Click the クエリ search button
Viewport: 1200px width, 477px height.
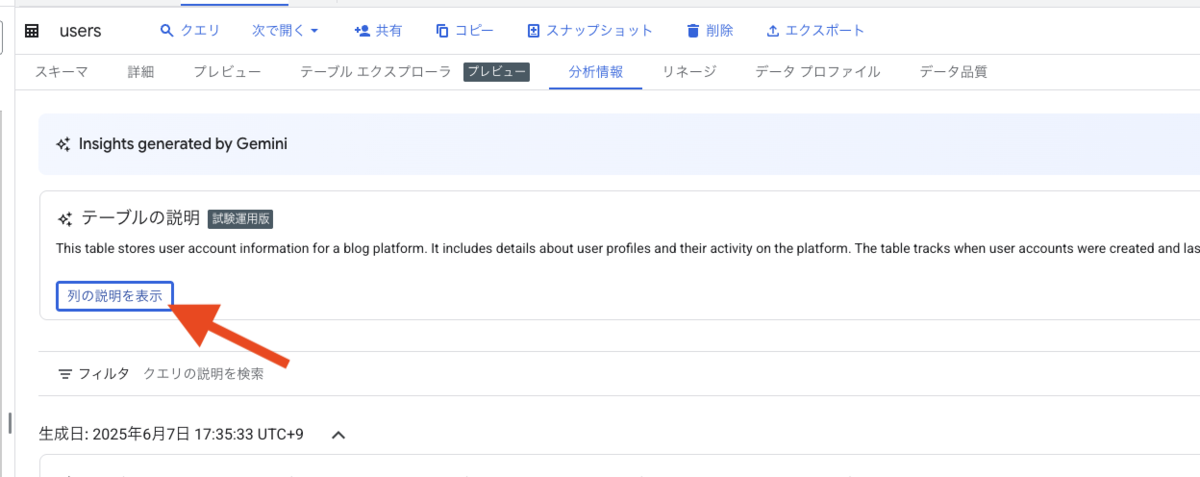click(190, 31)
